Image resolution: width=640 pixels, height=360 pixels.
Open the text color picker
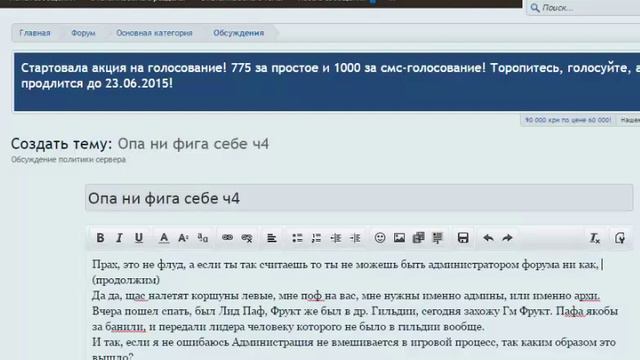pos(164,238)
